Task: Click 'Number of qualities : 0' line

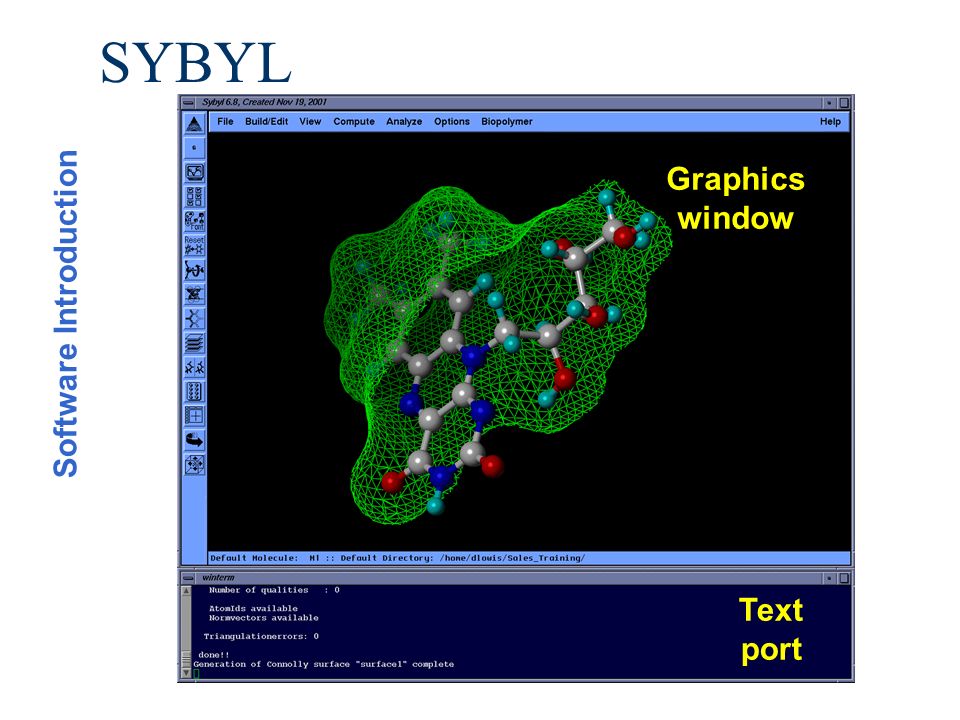Action: [x=274, y=590]
